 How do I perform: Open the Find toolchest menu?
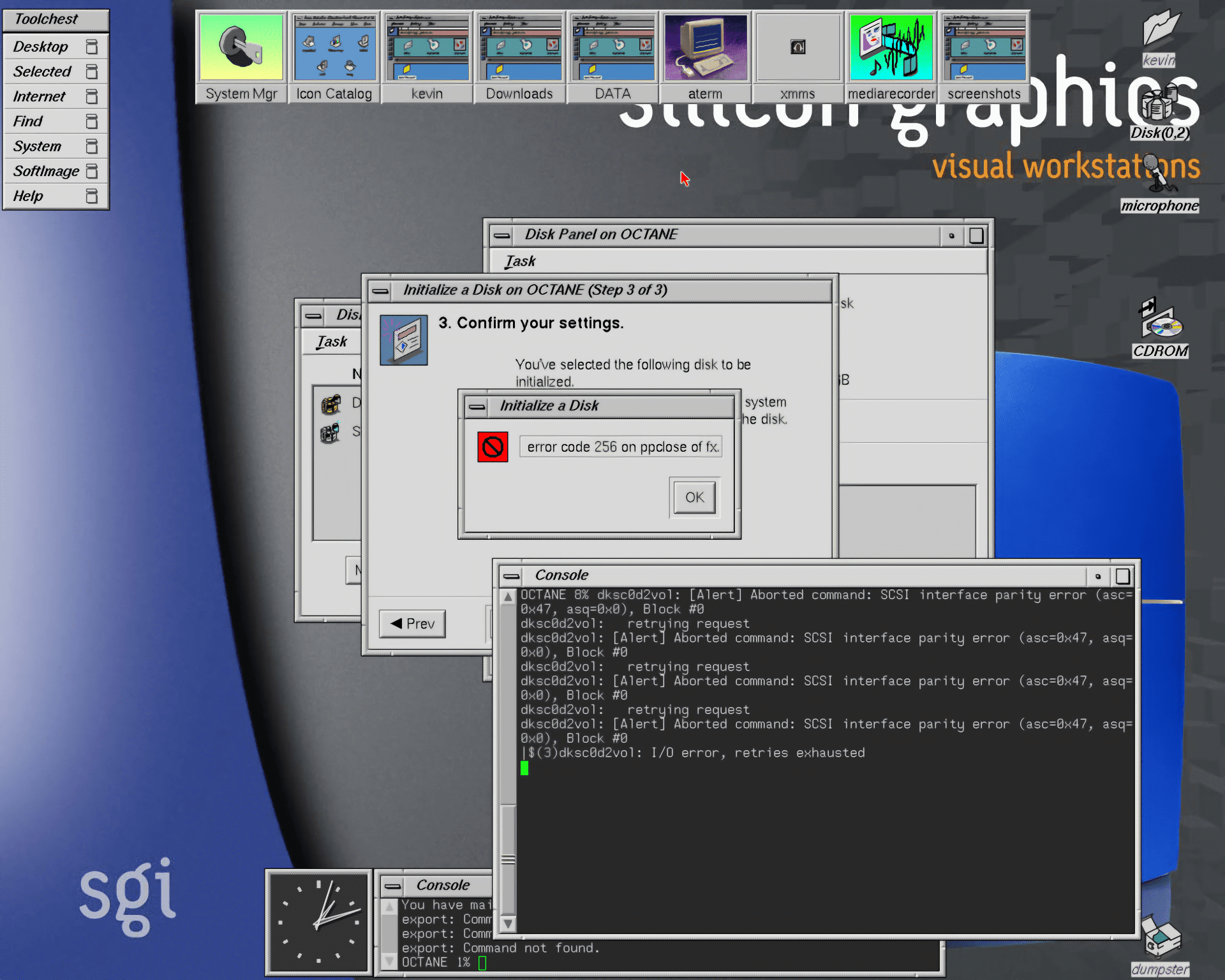tap(56, 121)
